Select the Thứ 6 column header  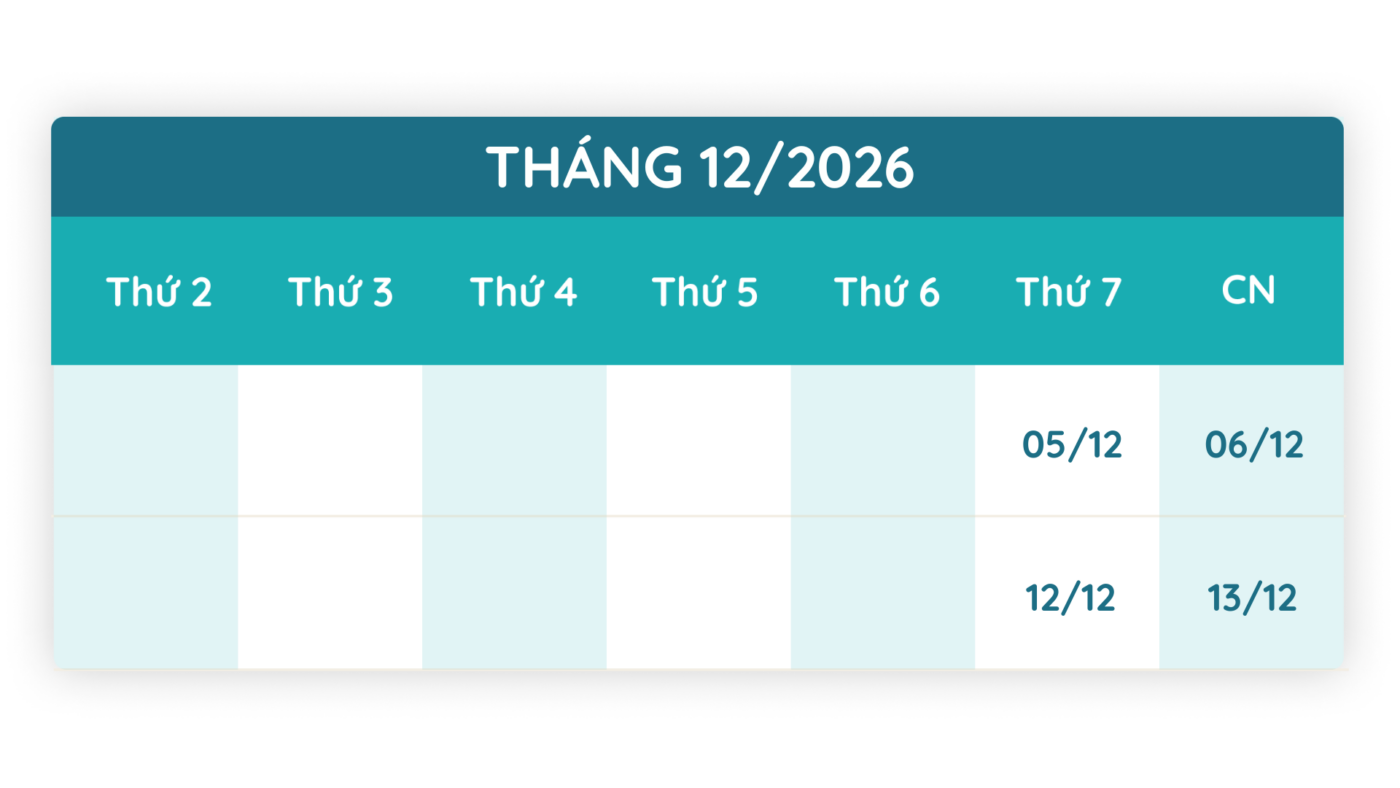coord(887,292)
